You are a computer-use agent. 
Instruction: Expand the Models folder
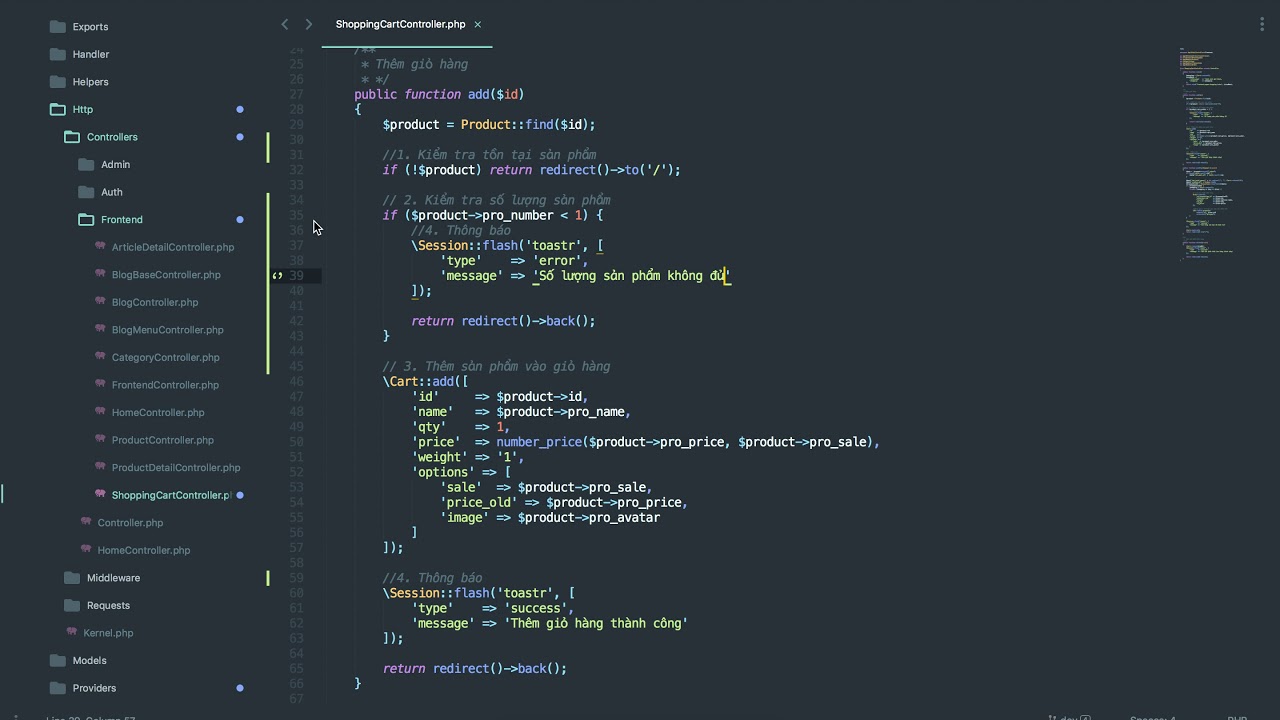[57, 660]
